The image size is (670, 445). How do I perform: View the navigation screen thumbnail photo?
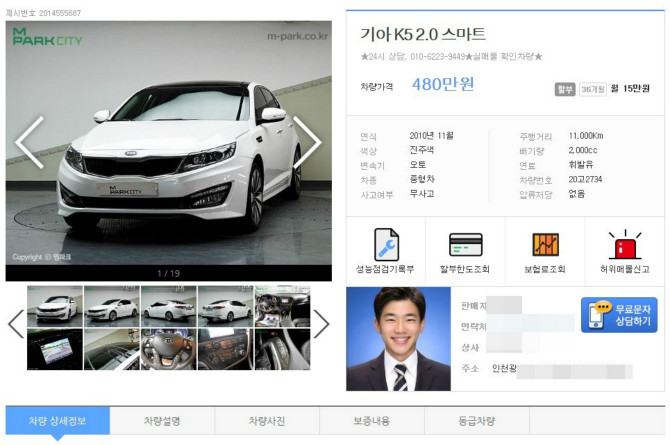pyautogui.click(x=54, y=349)
